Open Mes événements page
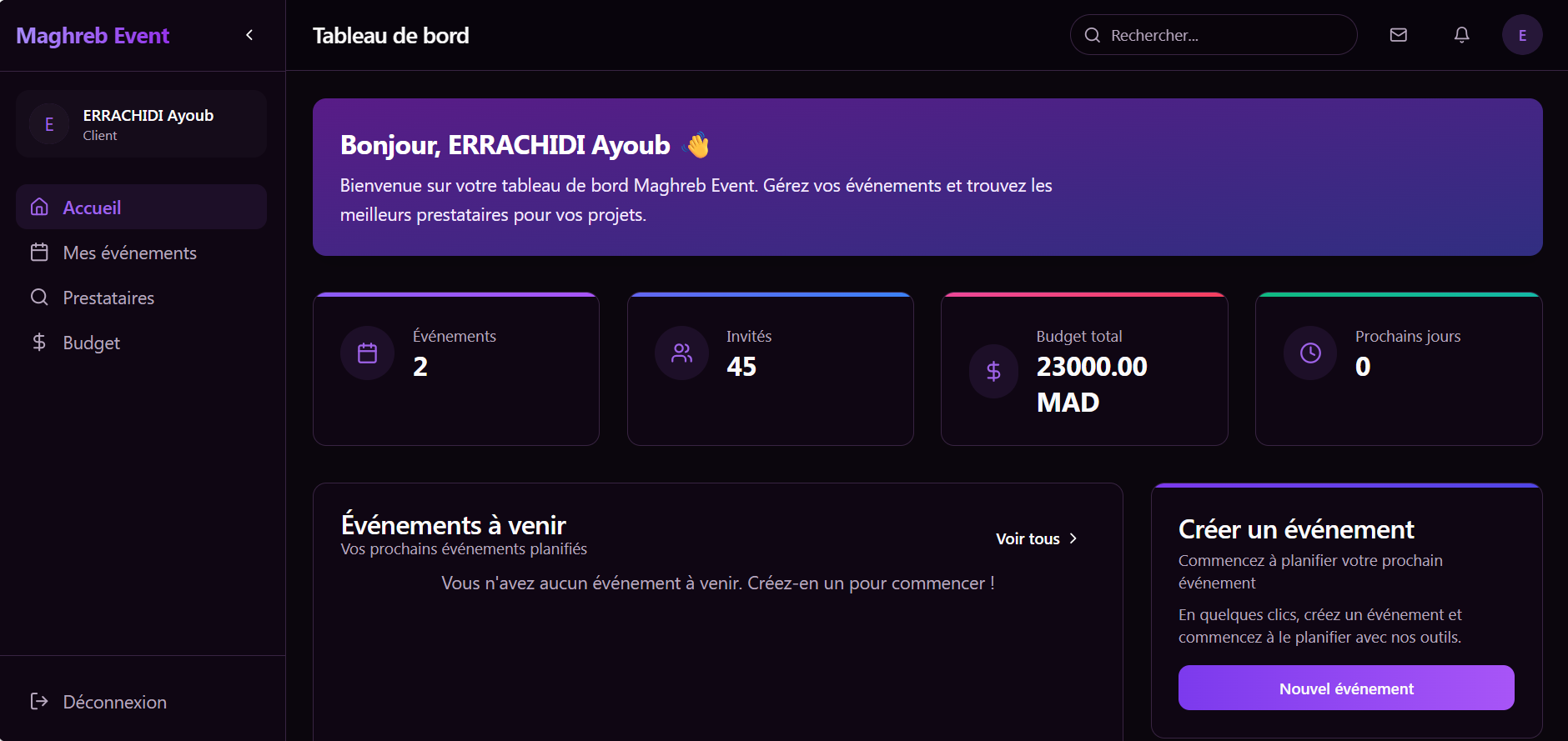 (129, 253)
